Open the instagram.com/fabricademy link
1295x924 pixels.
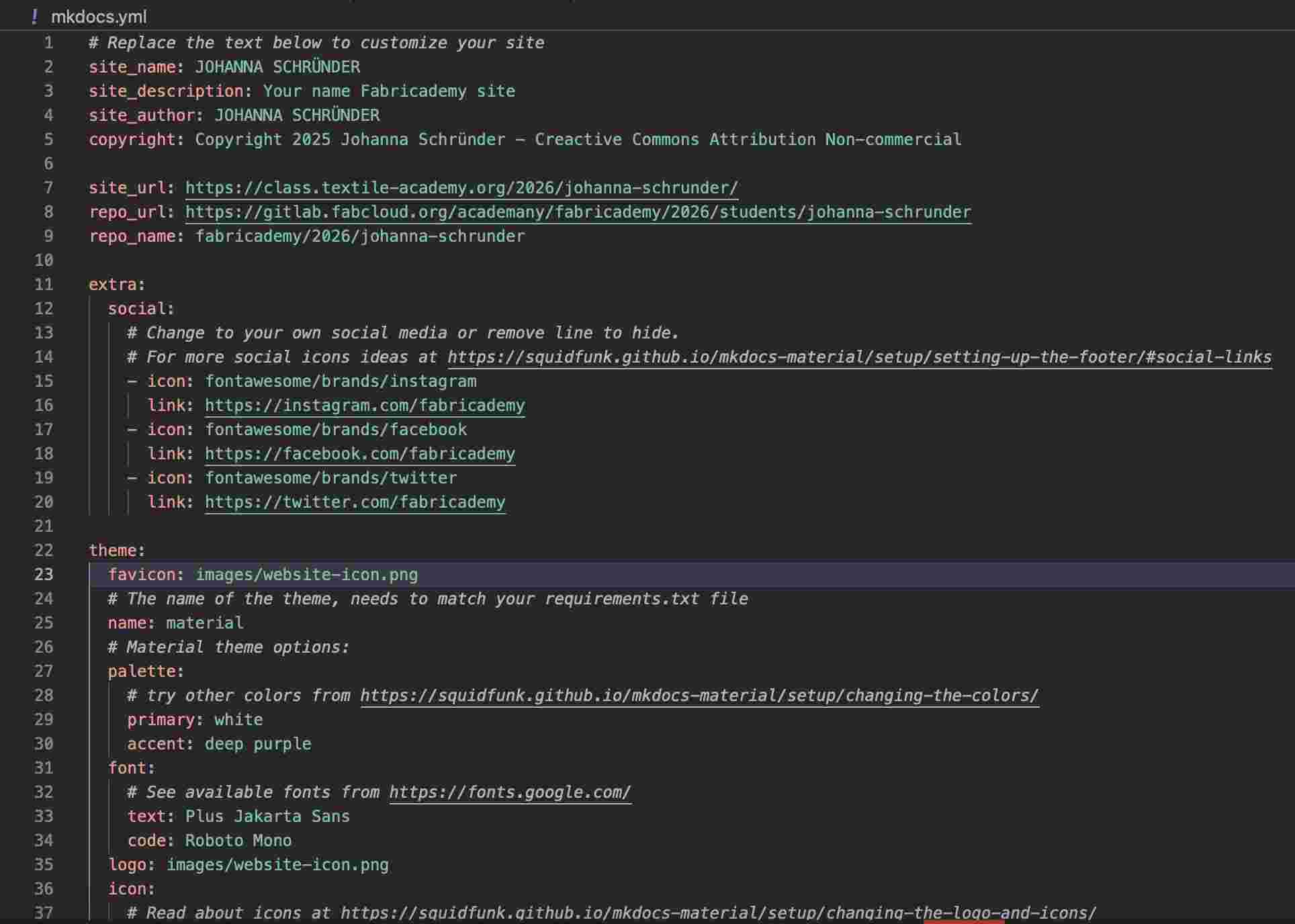(365, 406)
